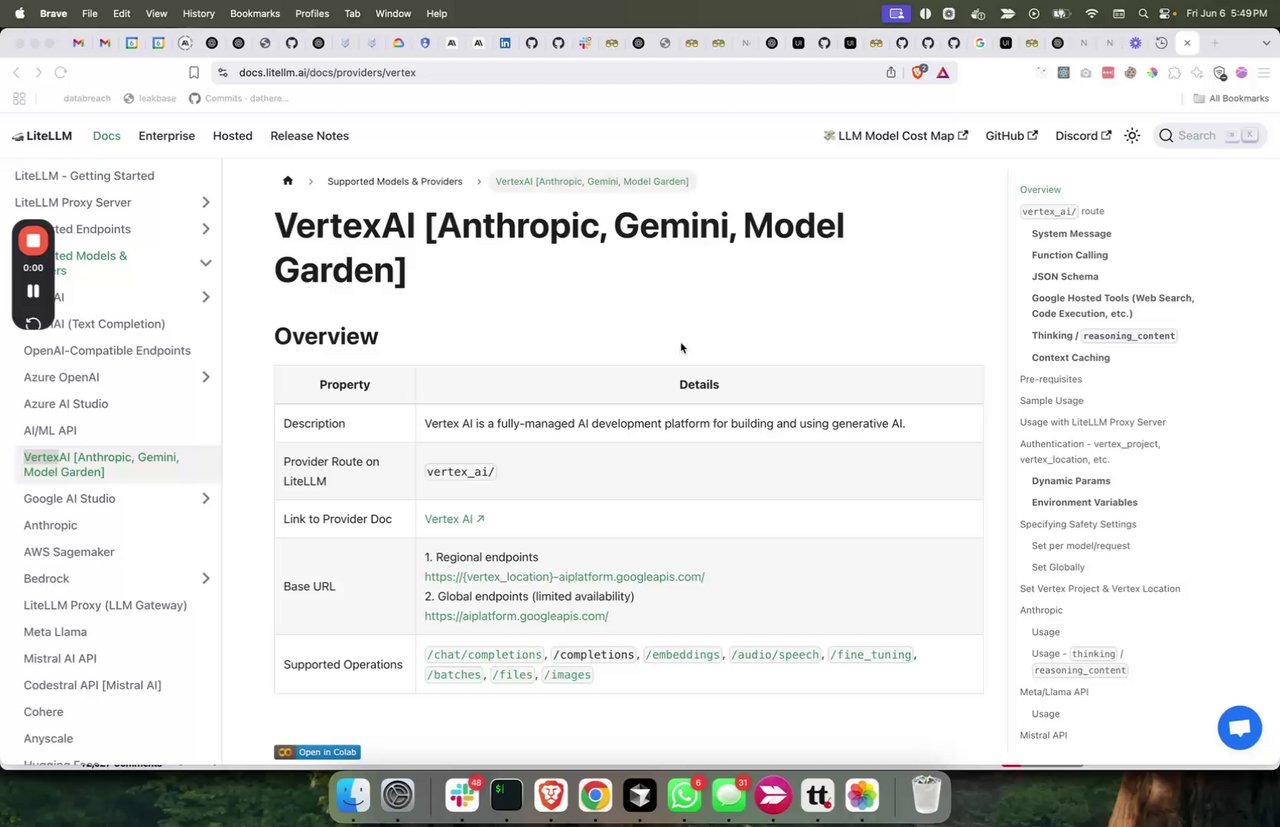Image resolution: width=1280 pixels, height=827 pixels.
Task: Open the chat bubble widget
Action: pyautogui.click(x=1239, y=727)
